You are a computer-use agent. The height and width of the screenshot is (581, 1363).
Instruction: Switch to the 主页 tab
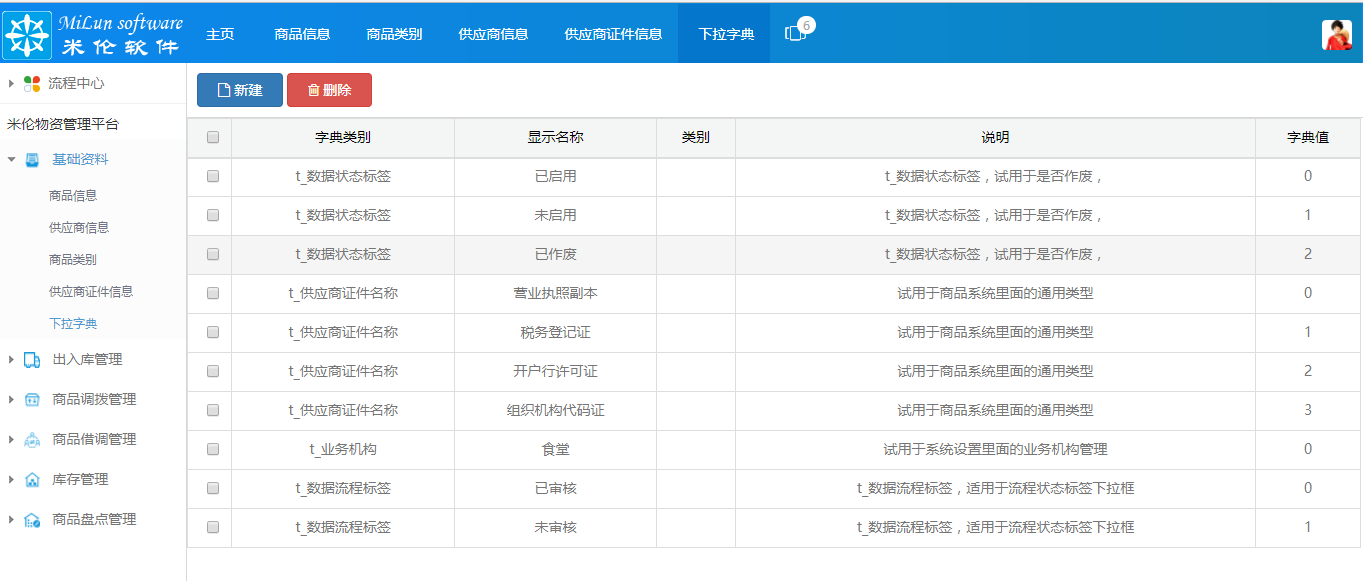click(x=219, y=32)
